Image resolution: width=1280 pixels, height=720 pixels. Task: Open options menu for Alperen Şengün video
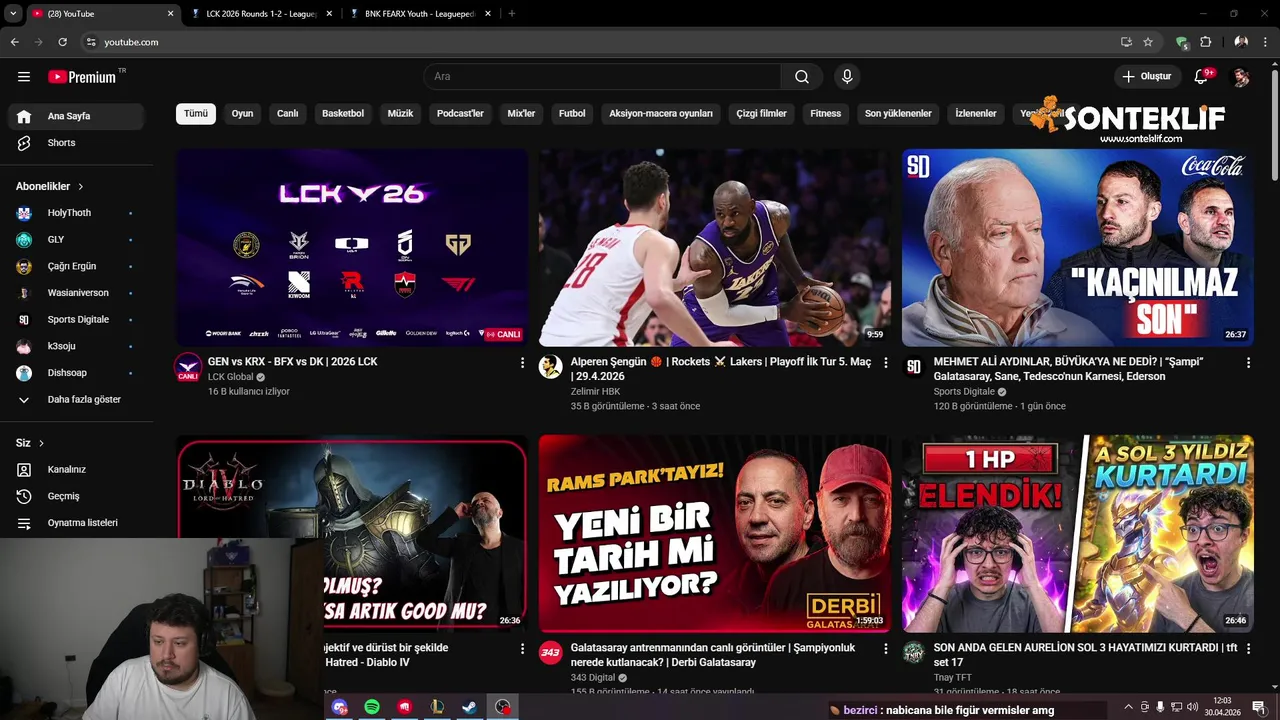(x=885, y=363)
